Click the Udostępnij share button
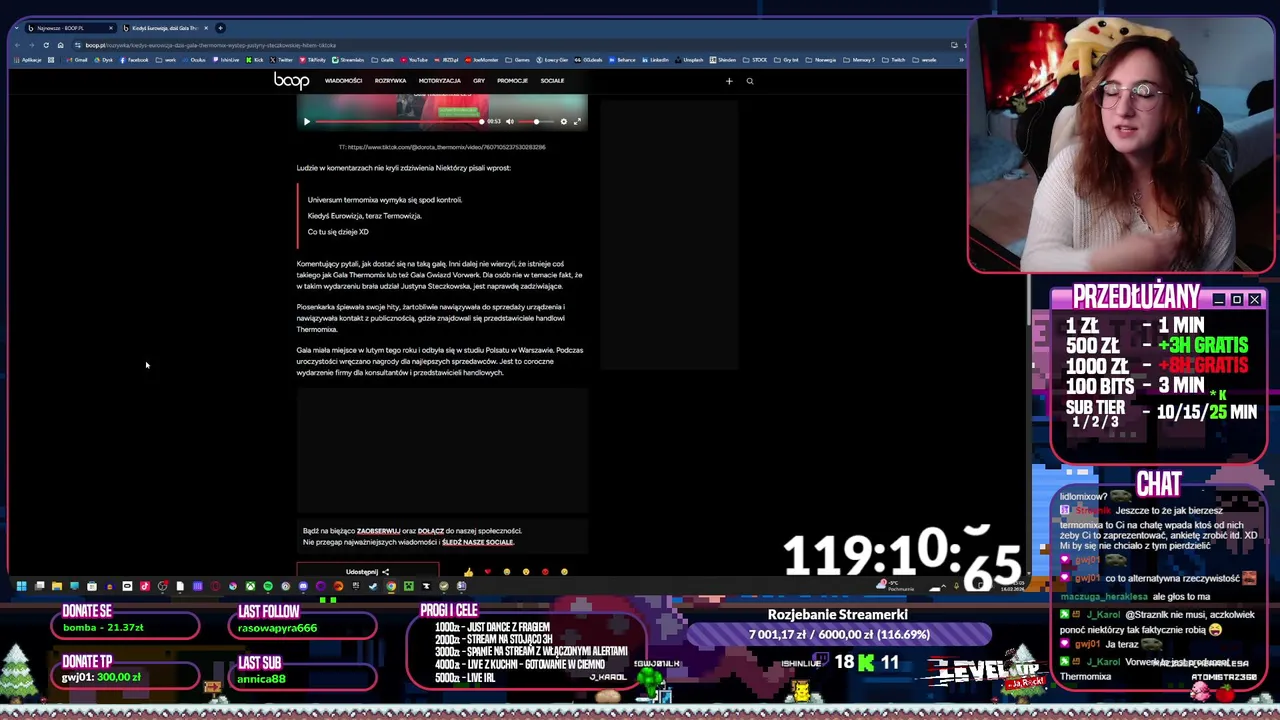 (x=367, y=572)
